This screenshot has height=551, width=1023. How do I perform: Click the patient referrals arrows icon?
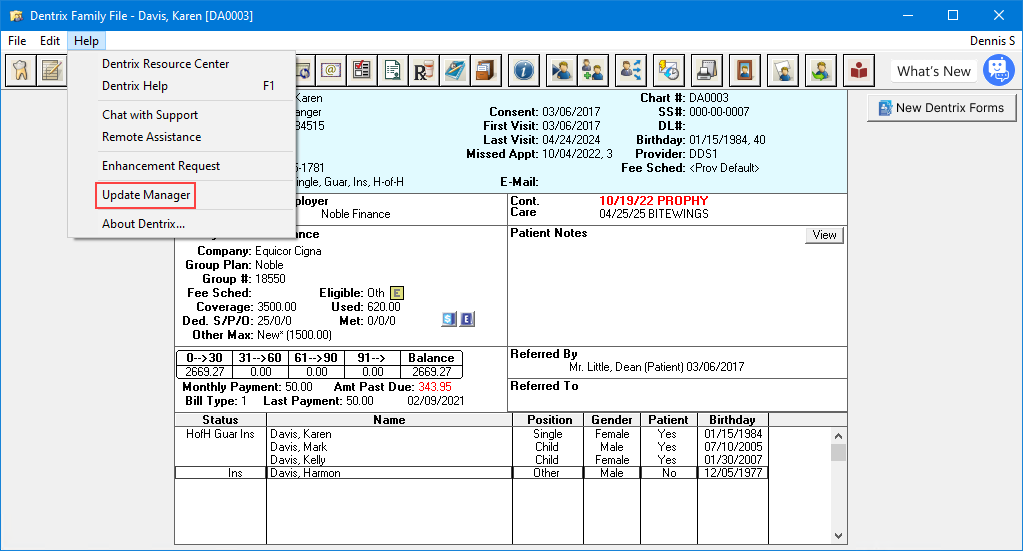(631, 70)
